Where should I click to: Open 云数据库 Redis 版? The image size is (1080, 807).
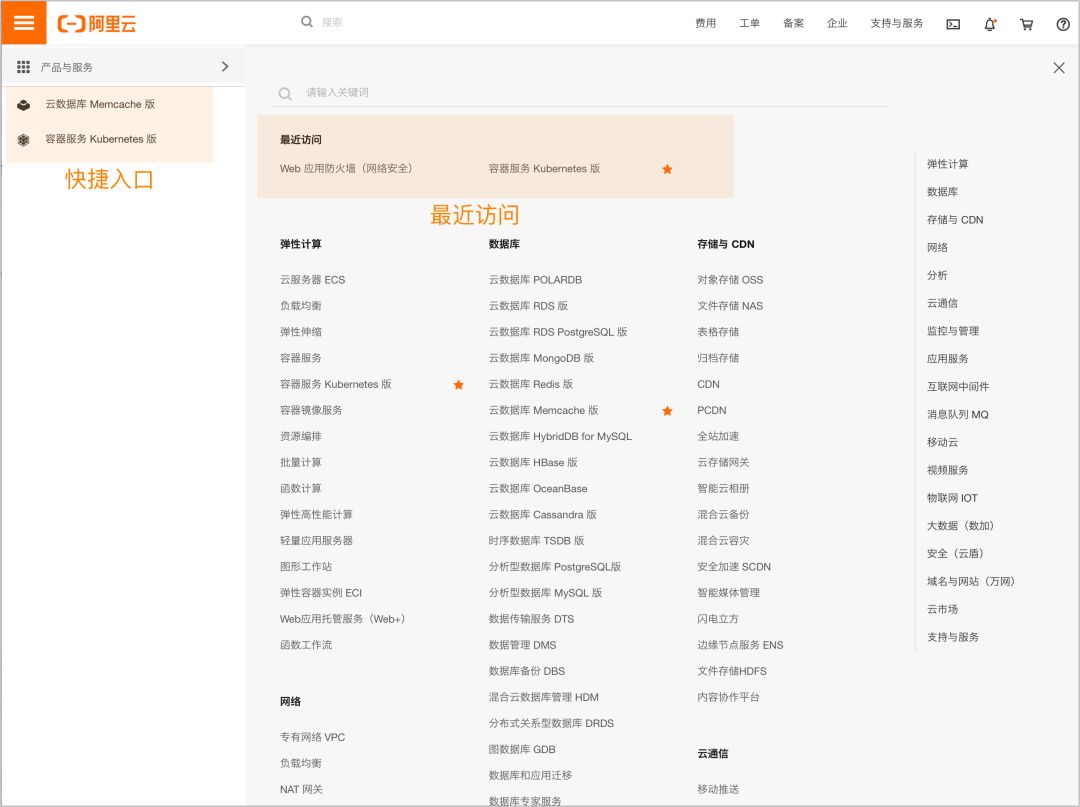[530, 384]
